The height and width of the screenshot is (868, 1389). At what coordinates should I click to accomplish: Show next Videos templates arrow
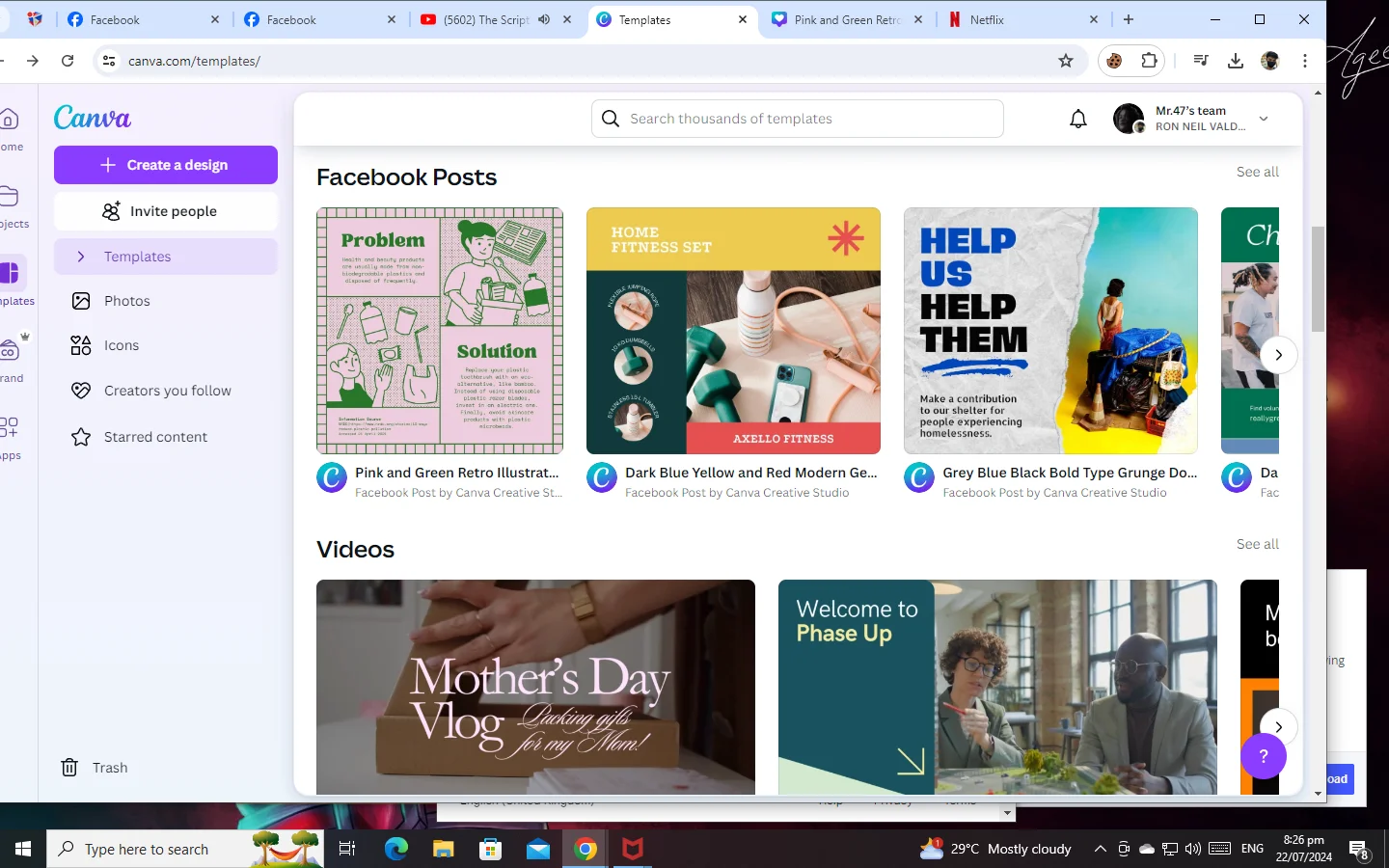(x=1278, y=727)
